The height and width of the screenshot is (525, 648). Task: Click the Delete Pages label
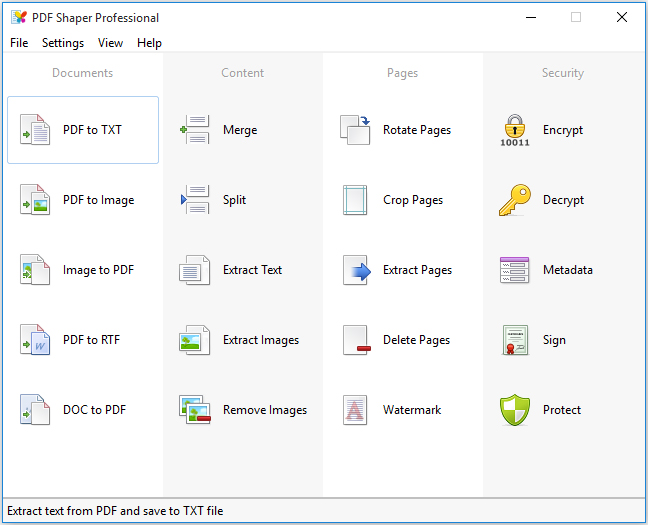416,340
